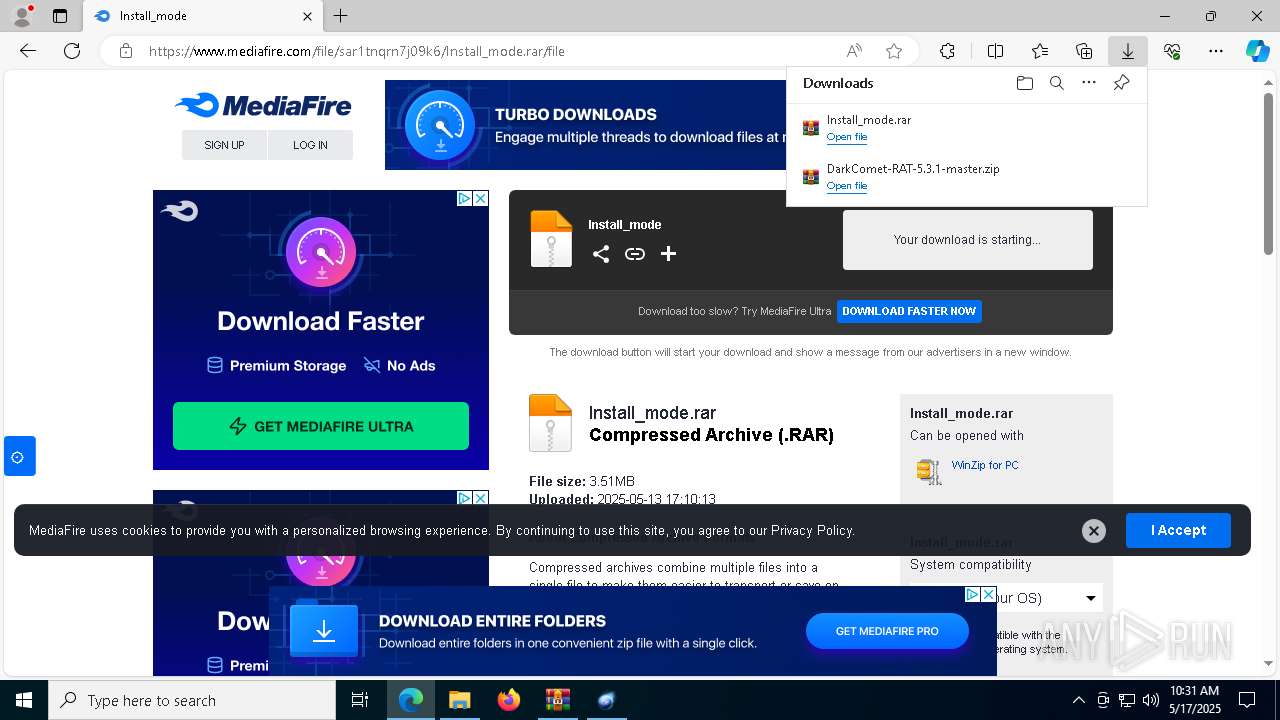Open Favorites list
Image resolution: width=1280 pixels, height=720 pixels.
1040,51
